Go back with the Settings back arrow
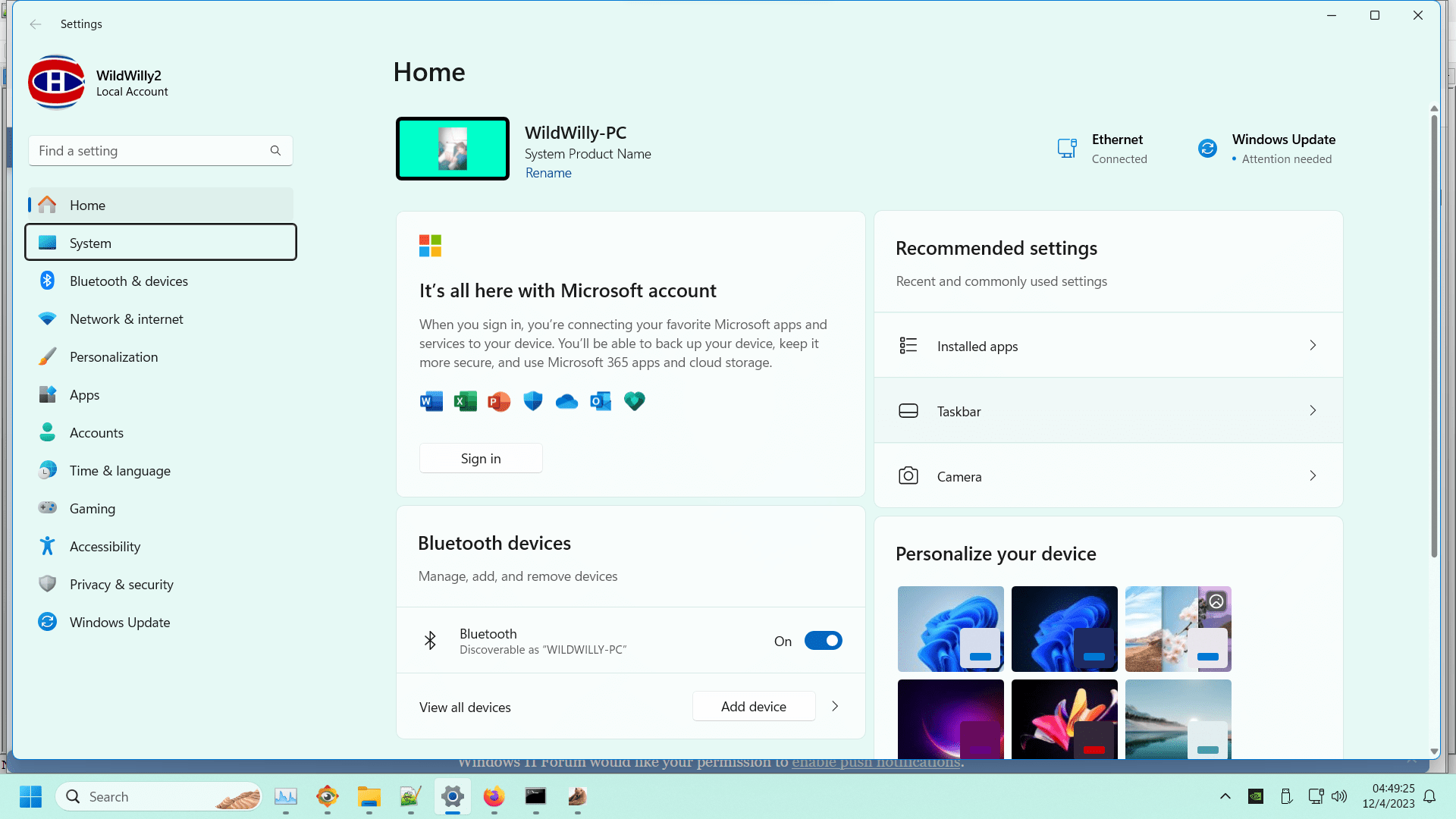Image resolution: width=1456 pixels, height=819 pixels. (x=36, y=24)
